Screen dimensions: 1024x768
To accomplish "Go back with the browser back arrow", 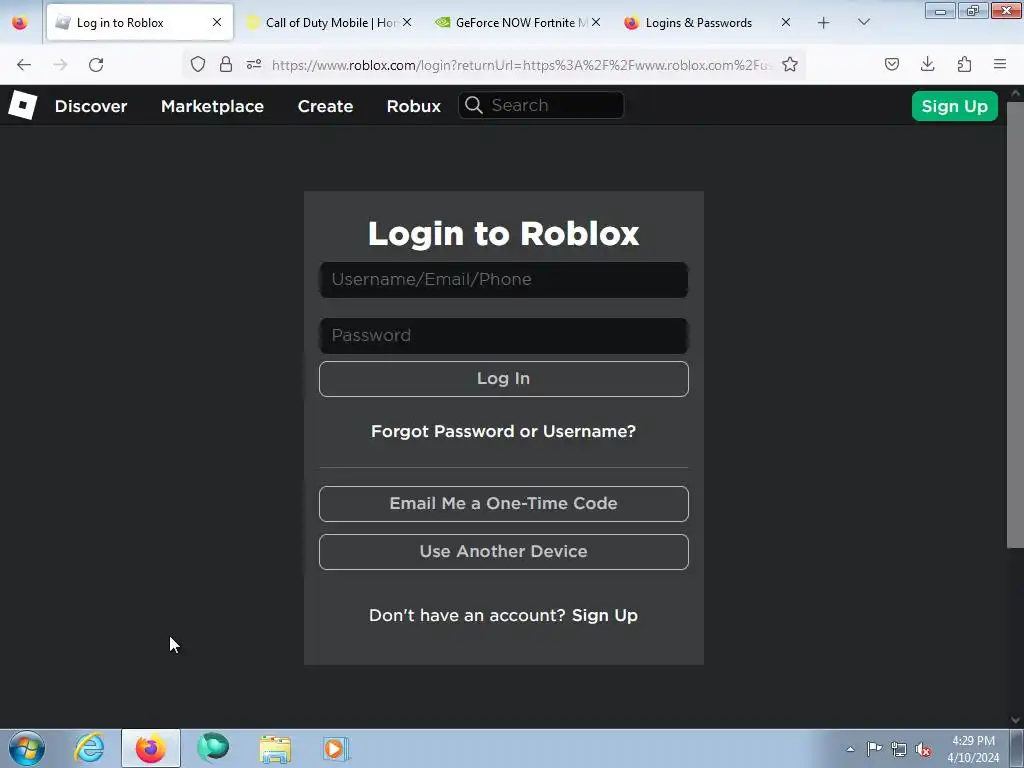I will click(x=24, y=65).
